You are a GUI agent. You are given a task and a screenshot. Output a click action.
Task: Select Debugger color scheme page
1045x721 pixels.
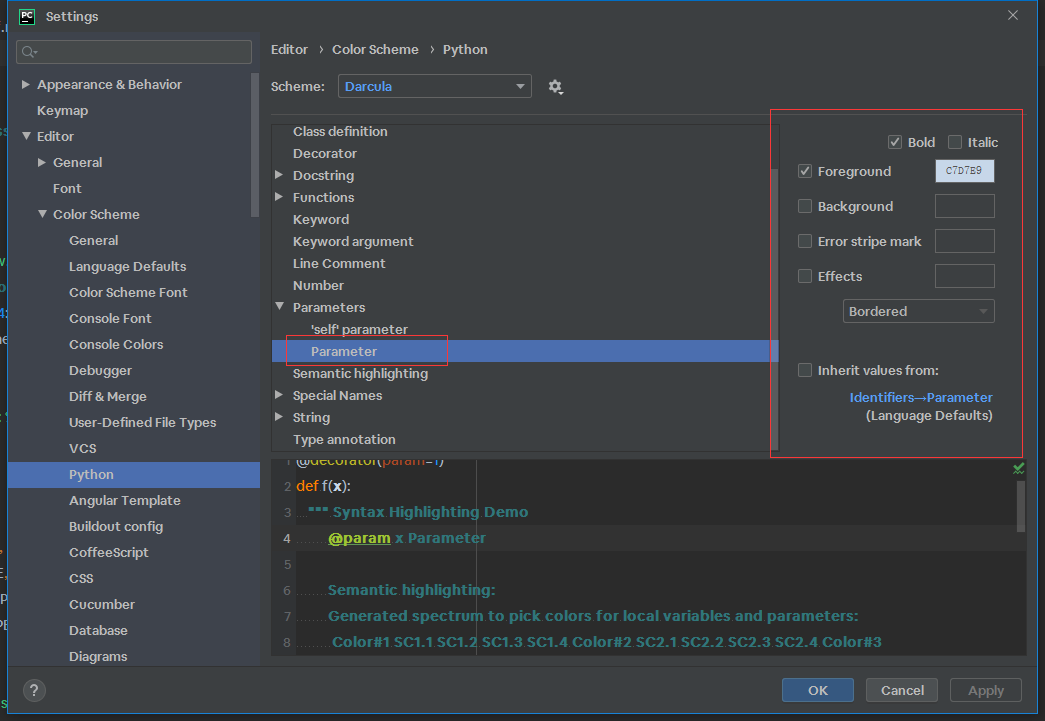[101, 370]
